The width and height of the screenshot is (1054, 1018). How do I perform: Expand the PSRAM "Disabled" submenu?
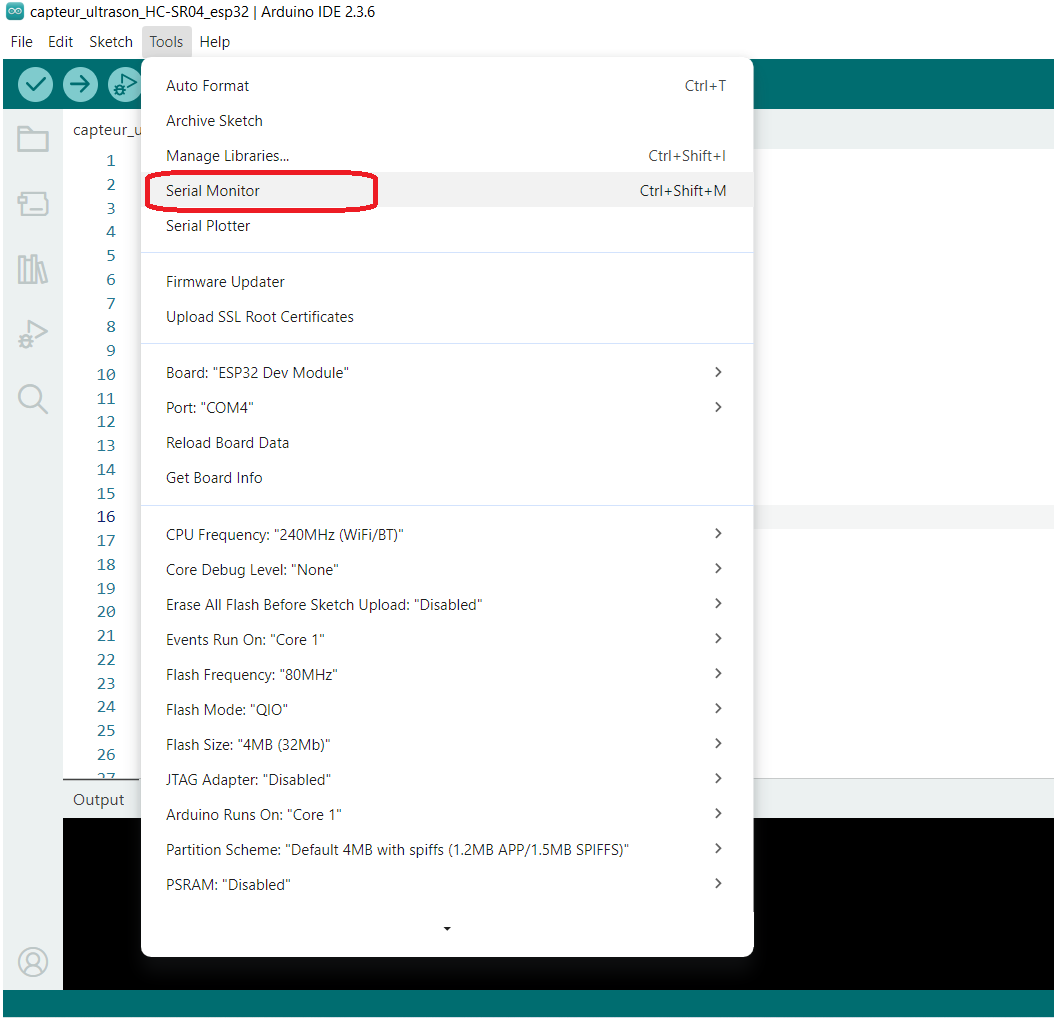point(447,884)
